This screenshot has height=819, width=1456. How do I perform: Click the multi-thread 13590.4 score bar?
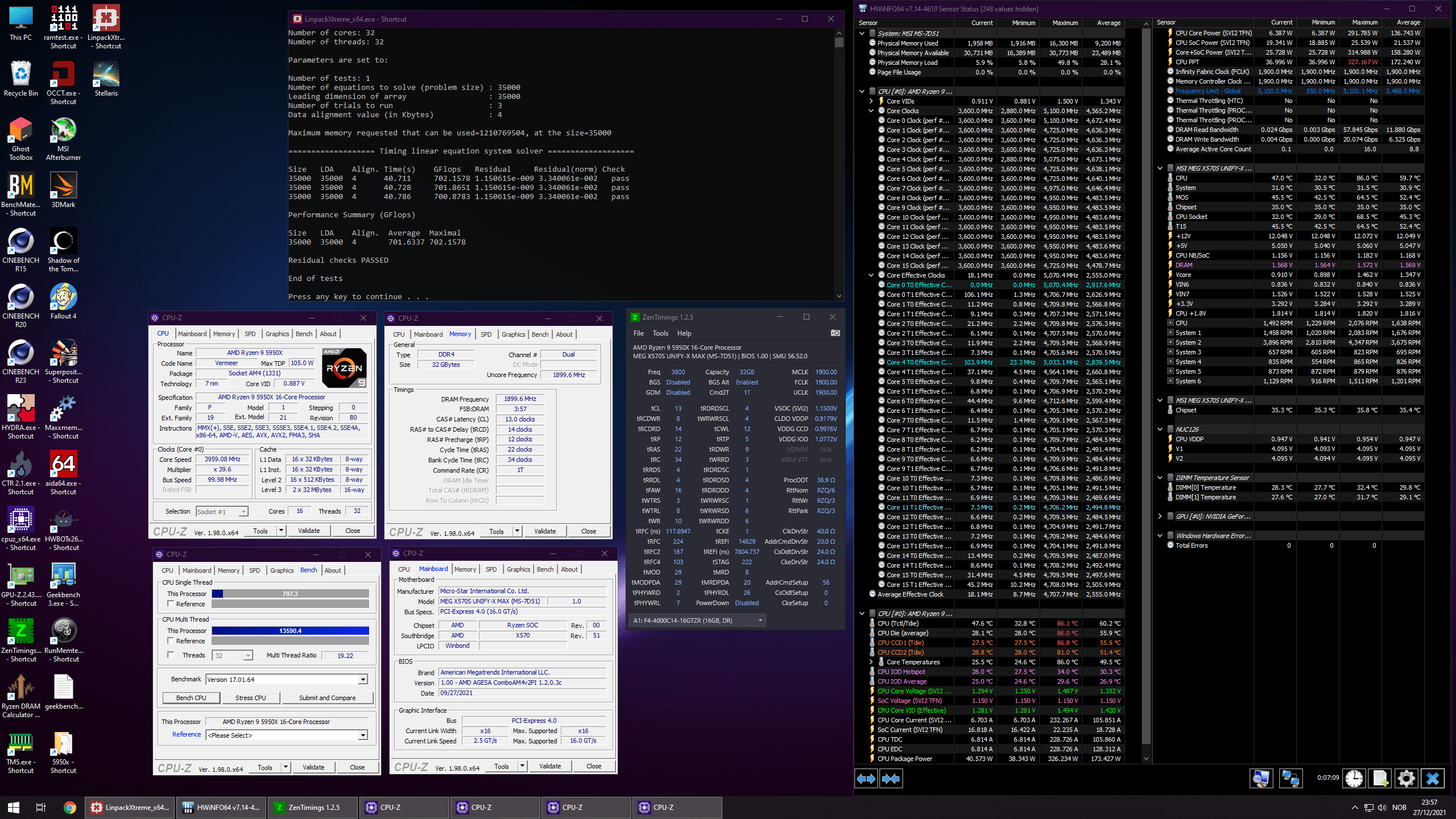(x=291, y=631)
